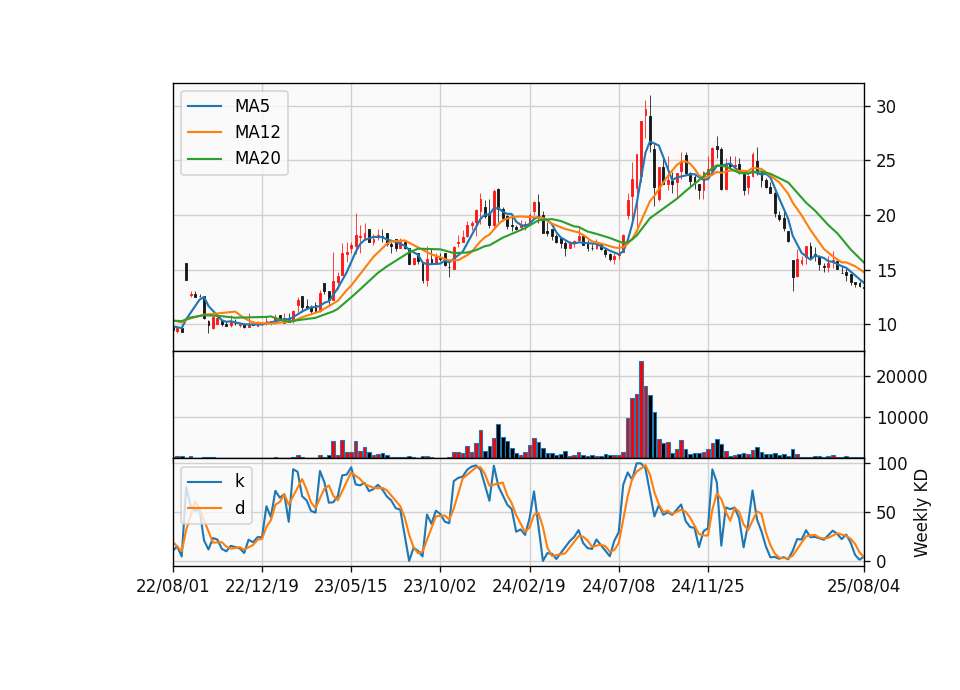Screen dimensions: 960x690
Task: Click the green MA20 legend line sample
Action: pyautogui.click(x=204, y=159)
